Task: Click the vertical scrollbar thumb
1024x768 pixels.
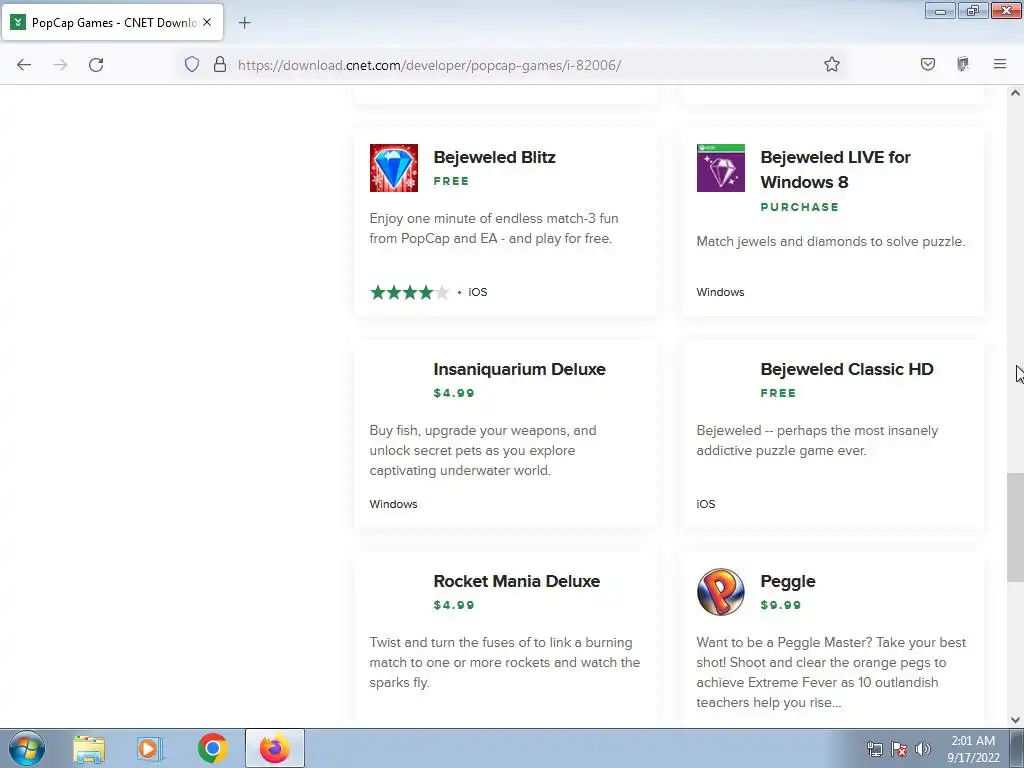Action: point(1015,527)
